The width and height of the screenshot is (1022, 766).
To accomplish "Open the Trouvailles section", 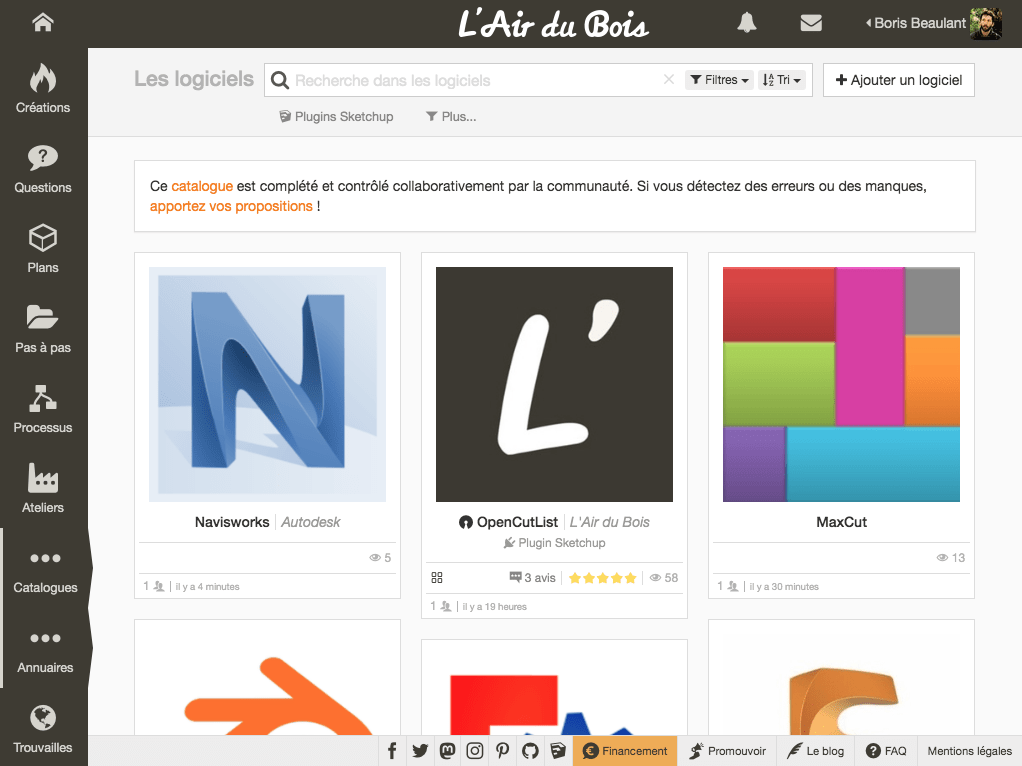I will click(43, 729).
